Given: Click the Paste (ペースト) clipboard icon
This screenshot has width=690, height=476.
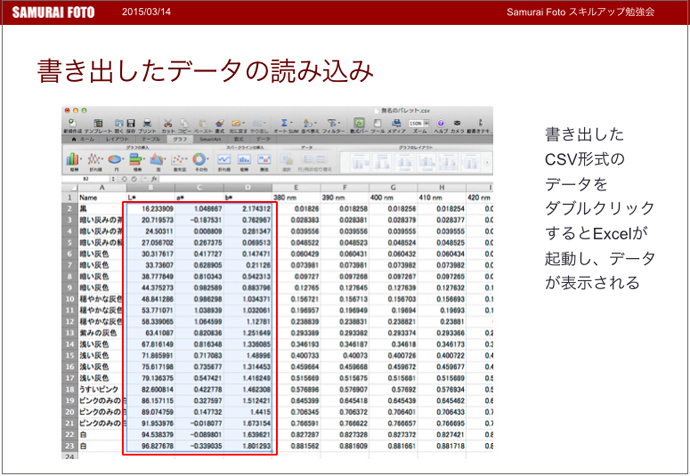Looking at the screenshot, I should [x=203, y=123].
